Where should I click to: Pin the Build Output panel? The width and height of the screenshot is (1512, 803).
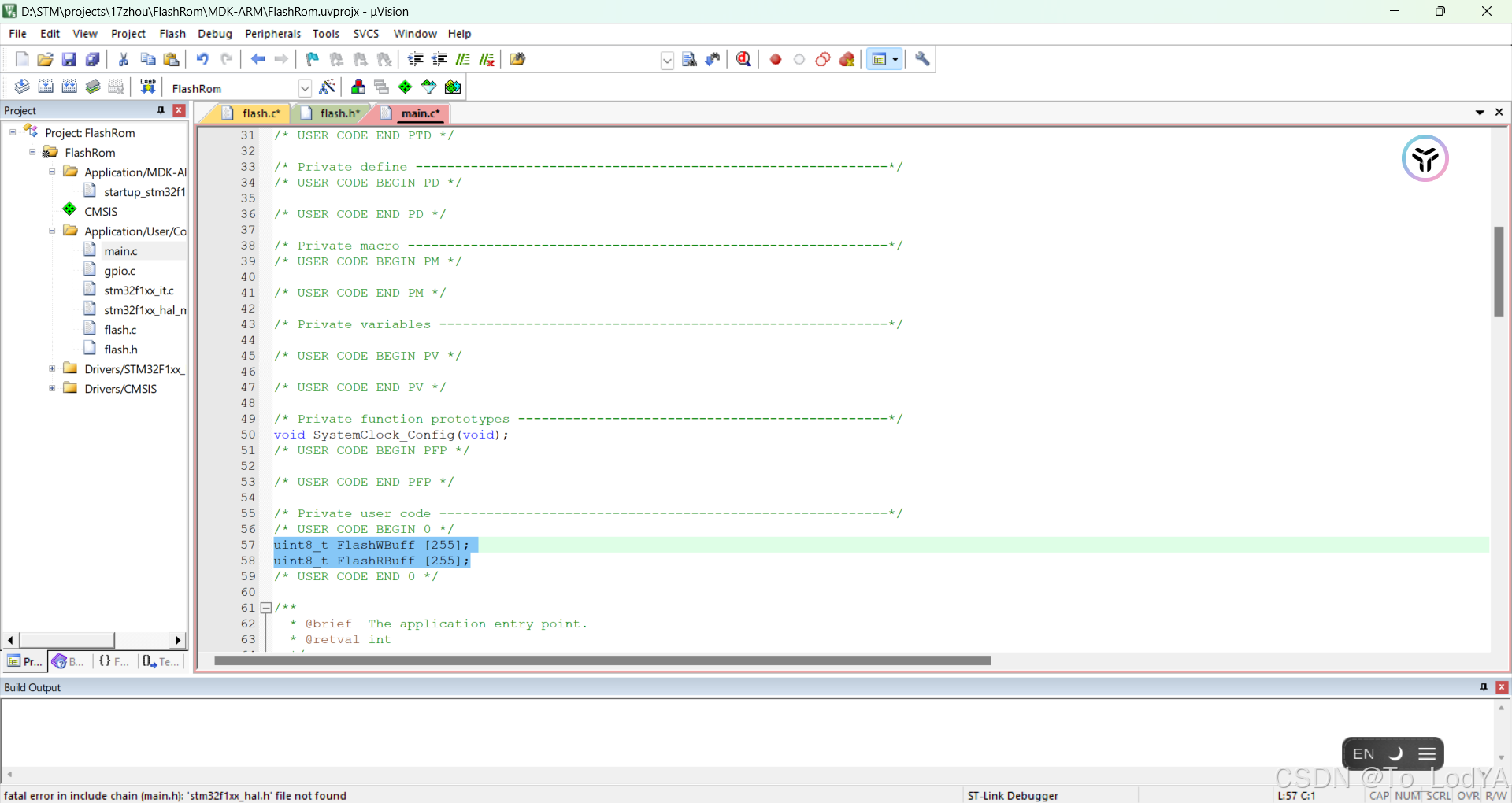[x=1484, y=687]
